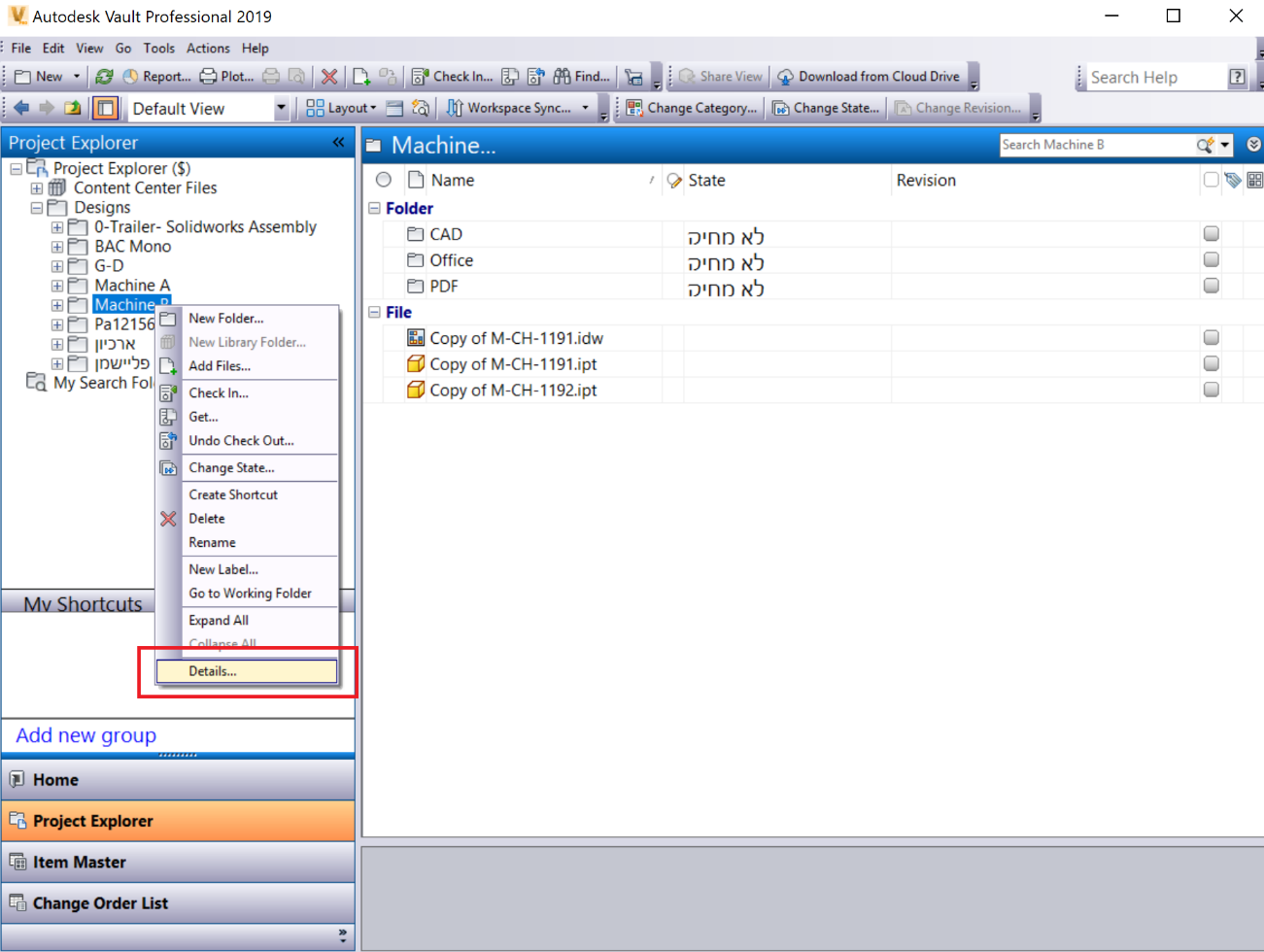The image size is (1264, 952).
Task: Toggle the navigation pane icon
Action: [105, 108]
